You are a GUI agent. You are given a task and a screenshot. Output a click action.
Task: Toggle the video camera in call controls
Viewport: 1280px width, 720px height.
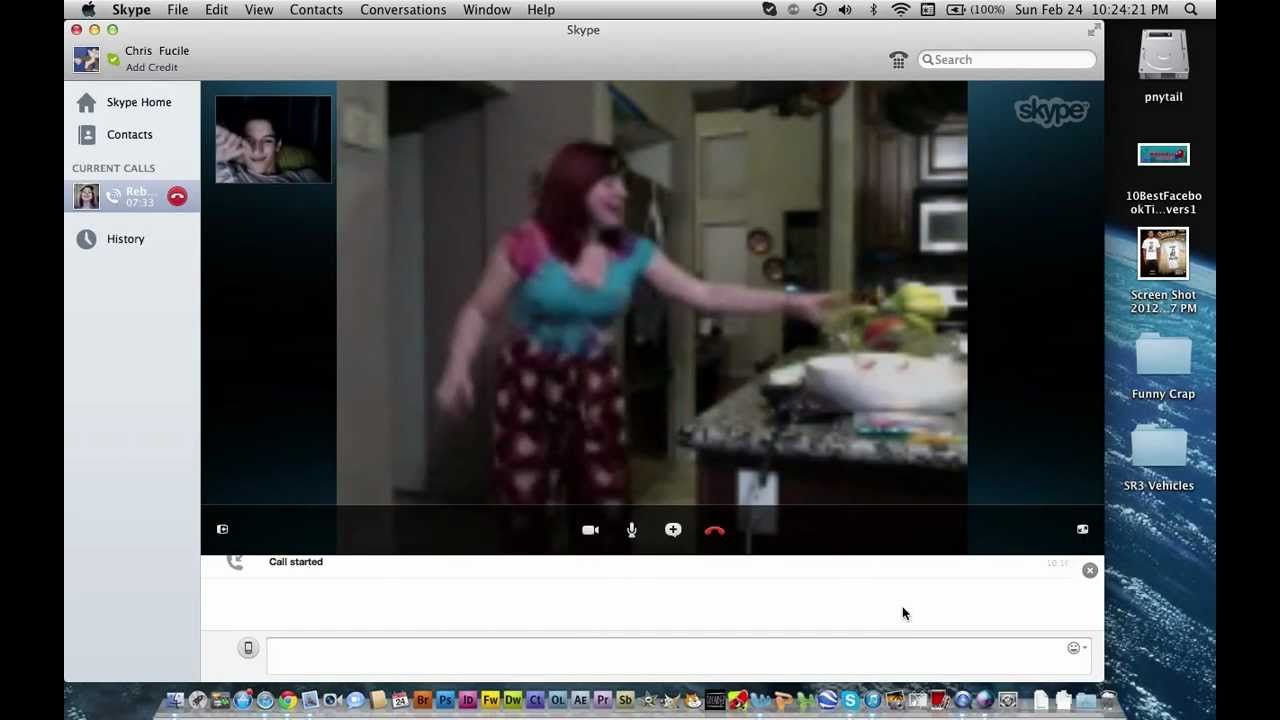click(590, 530)
